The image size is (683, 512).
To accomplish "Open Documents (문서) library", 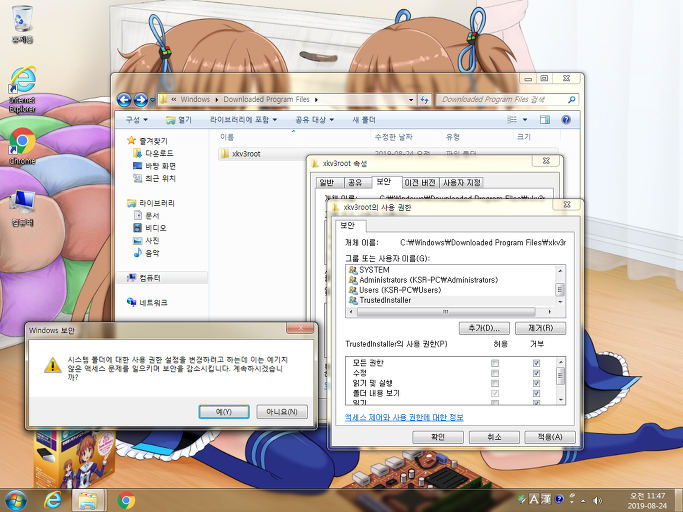I will click(146, 215).
